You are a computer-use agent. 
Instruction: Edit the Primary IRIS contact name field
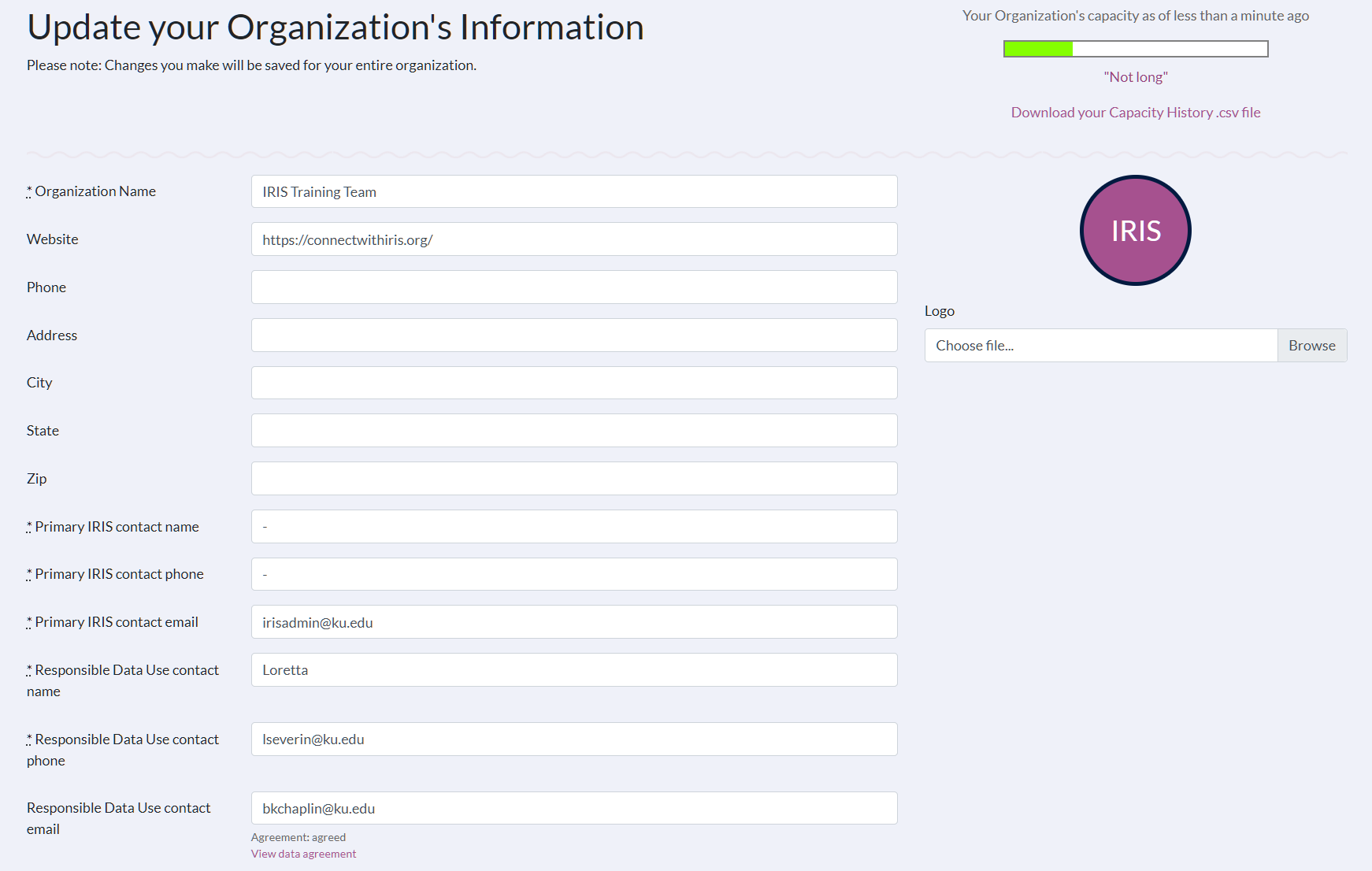click(x=573, y=527)
